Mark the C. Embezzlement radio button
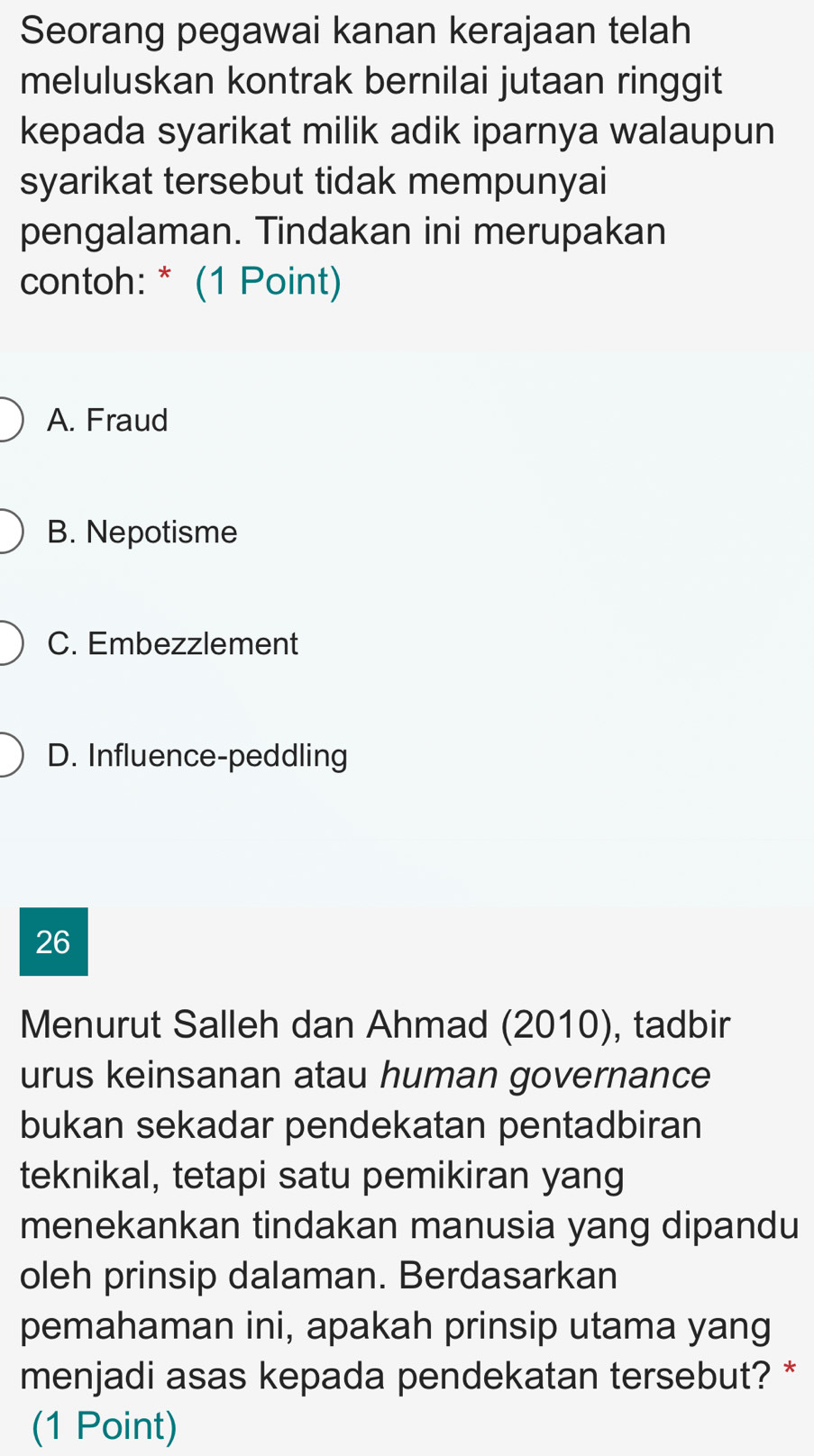Image resolution: width=814 pixels, height=1456 pixels. click(x=7, y=644)
